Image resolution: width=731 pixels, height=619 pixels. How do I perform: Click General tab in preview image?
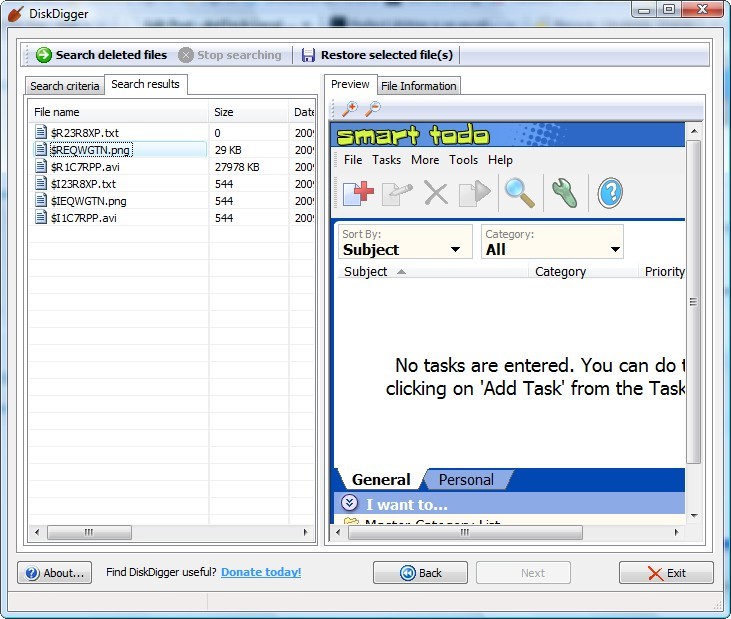381,479
